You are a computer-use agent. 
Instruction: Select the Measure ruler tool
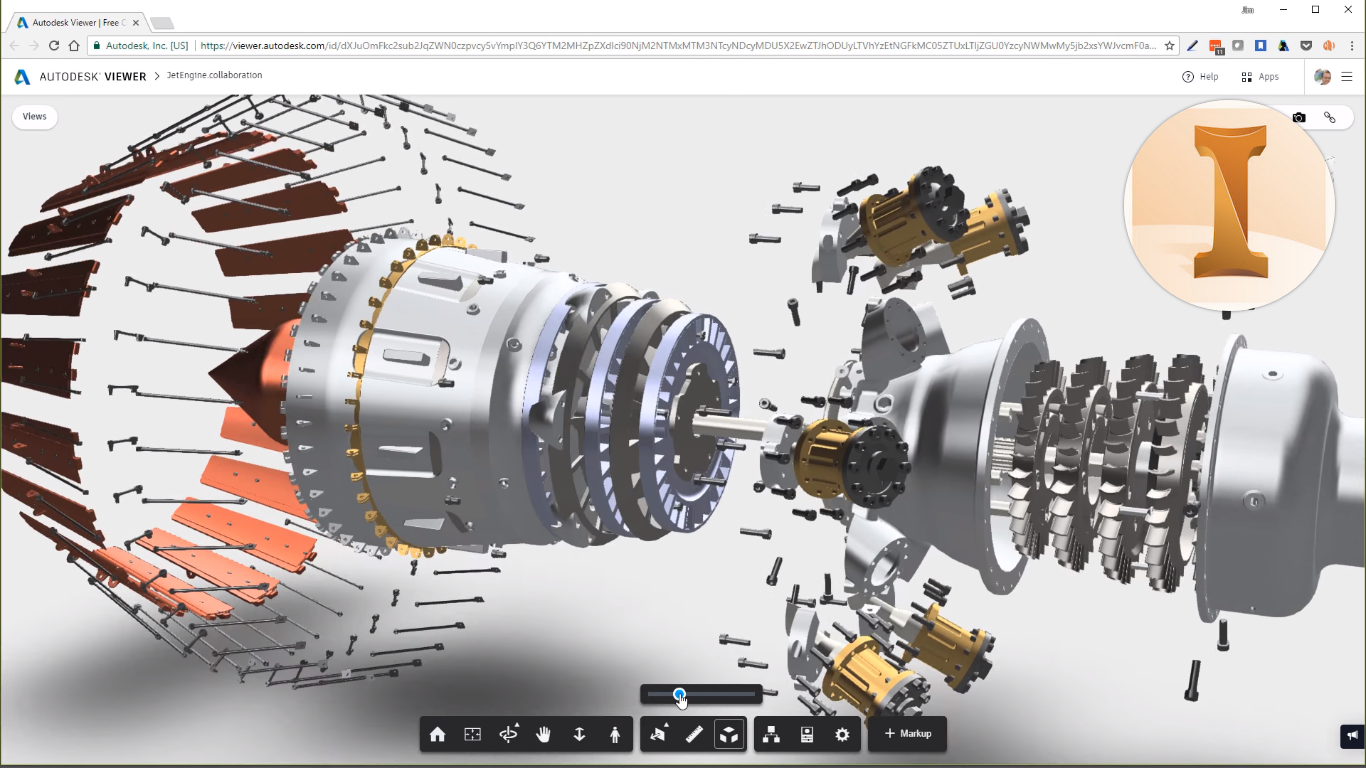pyautogui.click(x=694, y=735)
